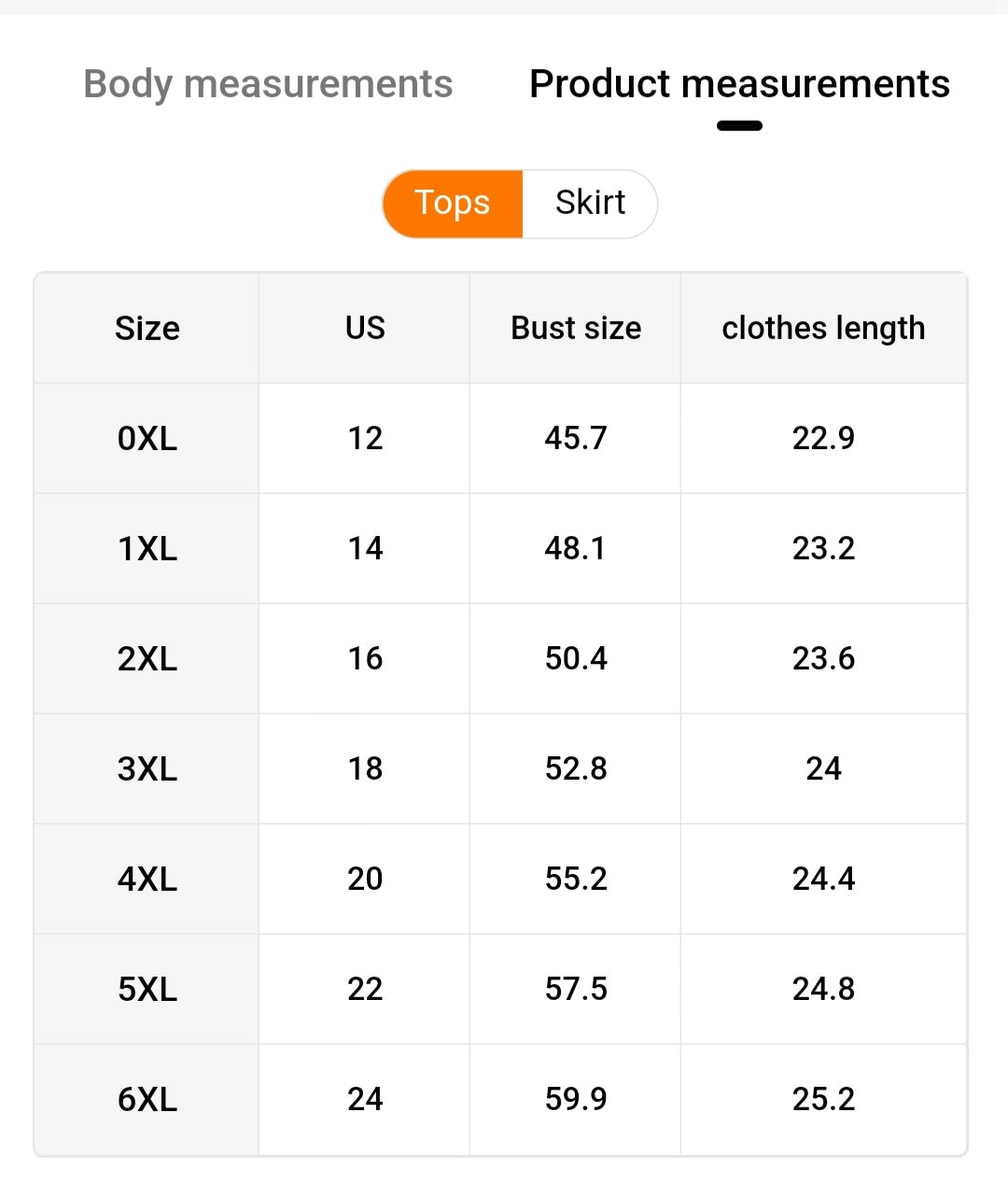Click the Size column header
Image resolution: width=1008 pixels, height=1183 pixels.
point(147,329)
